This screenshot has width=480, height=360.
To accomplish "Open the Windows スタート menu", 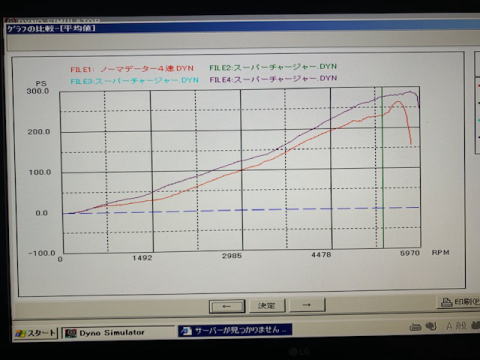I will [x=35, y=333].
